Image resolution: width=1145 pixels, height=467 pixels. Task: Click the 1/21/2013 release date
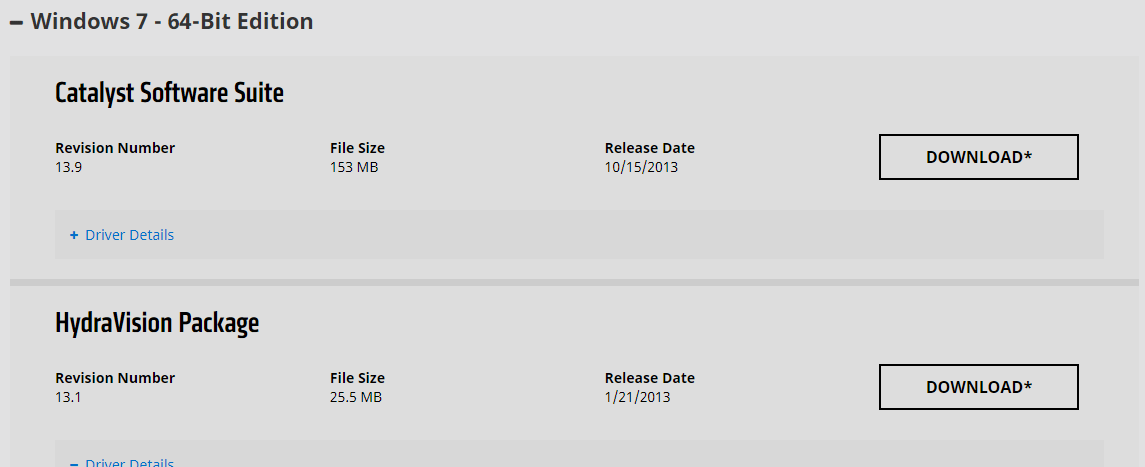(637, 397)
